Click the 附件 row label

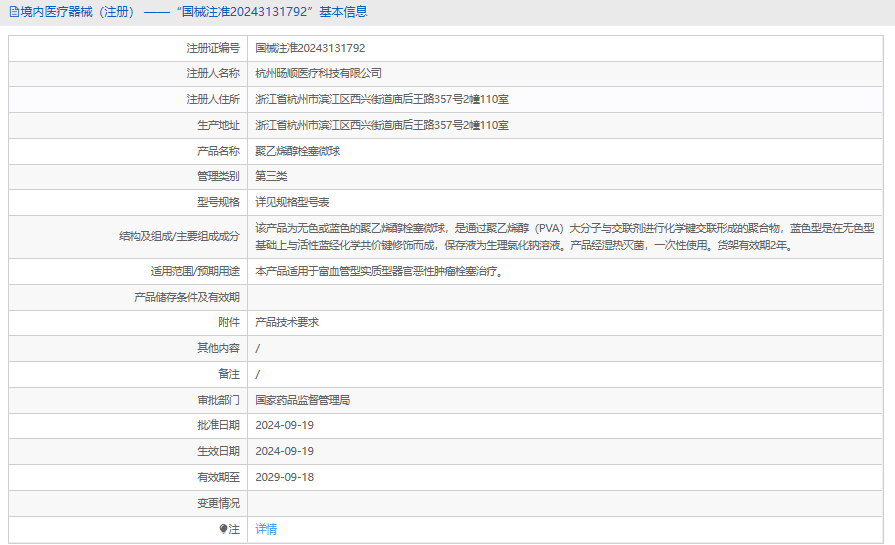tap(229, 322)
